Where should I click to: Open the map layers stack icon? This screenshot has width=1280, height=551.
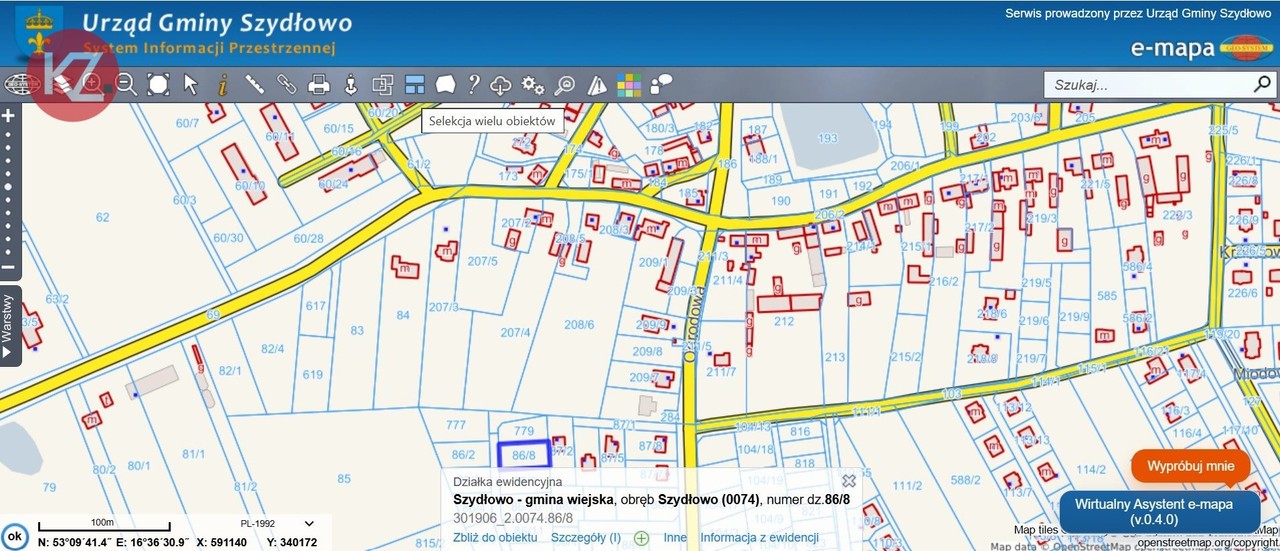coord(63,85)
